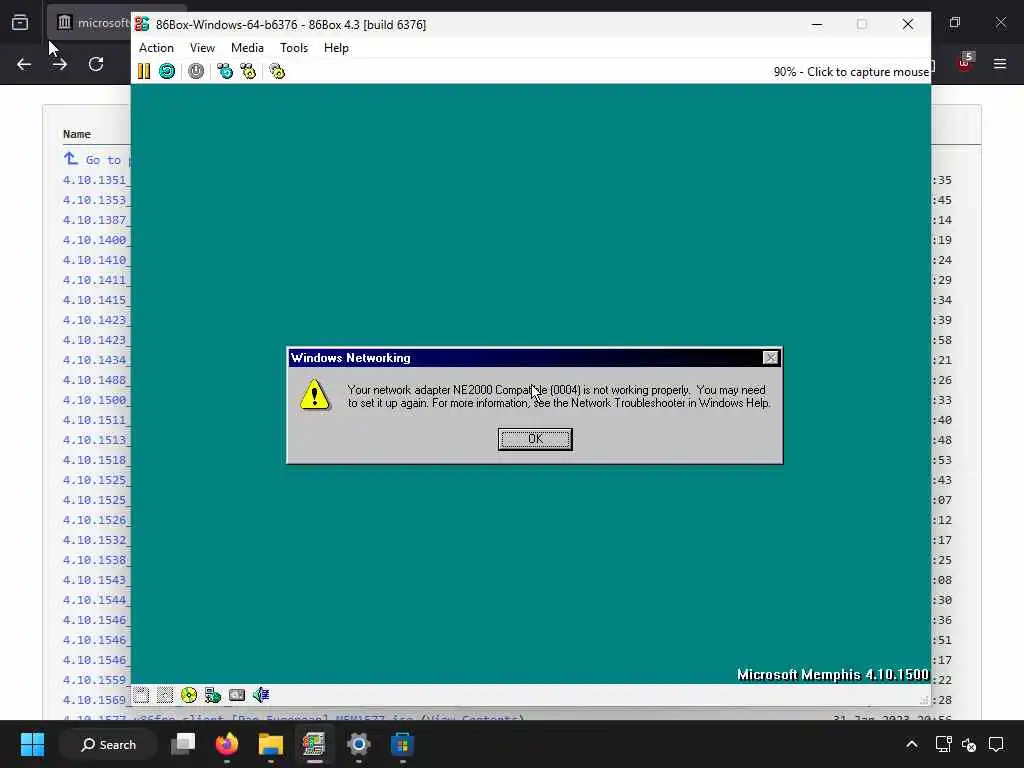Reload the browser page

pos(96,64)
